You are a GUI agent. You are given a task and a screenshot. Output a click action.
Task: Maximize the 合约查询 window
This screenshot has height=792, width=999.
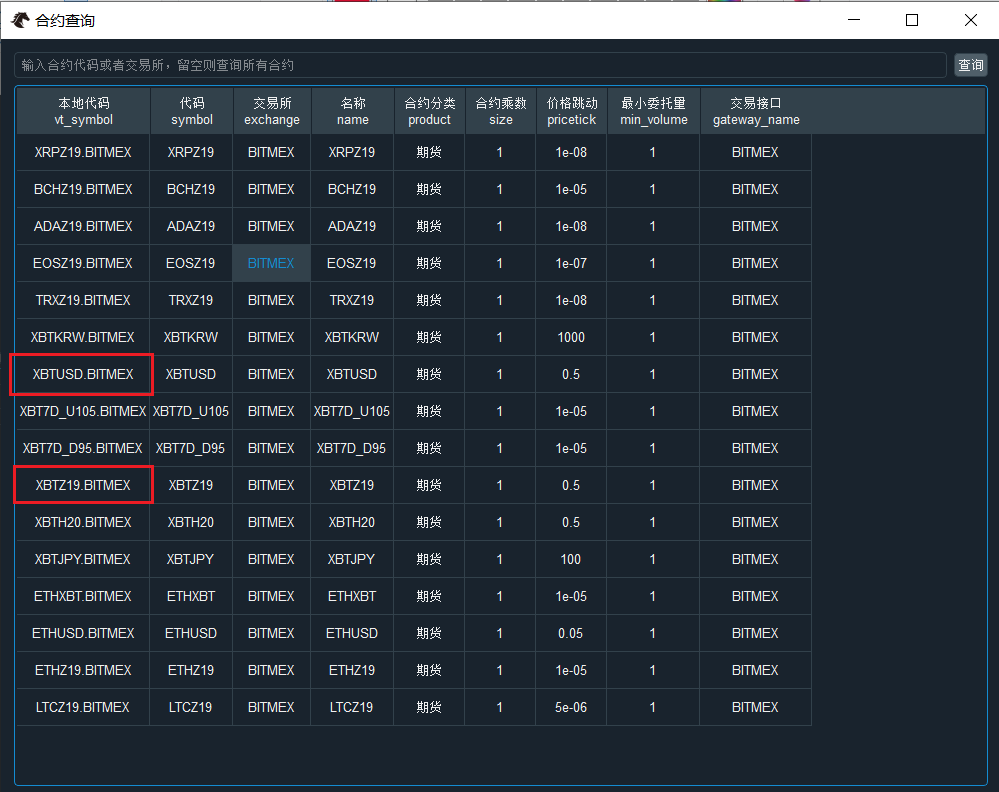point(912,20)
